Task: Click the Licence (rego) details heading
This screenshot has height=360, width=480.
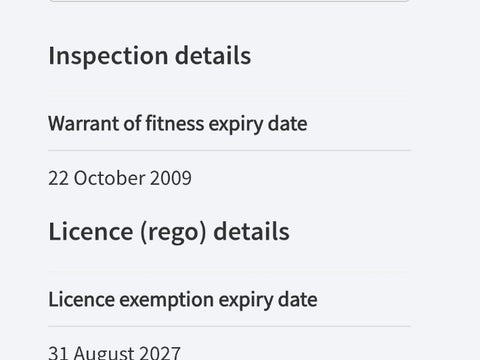Action: [169, 232]
